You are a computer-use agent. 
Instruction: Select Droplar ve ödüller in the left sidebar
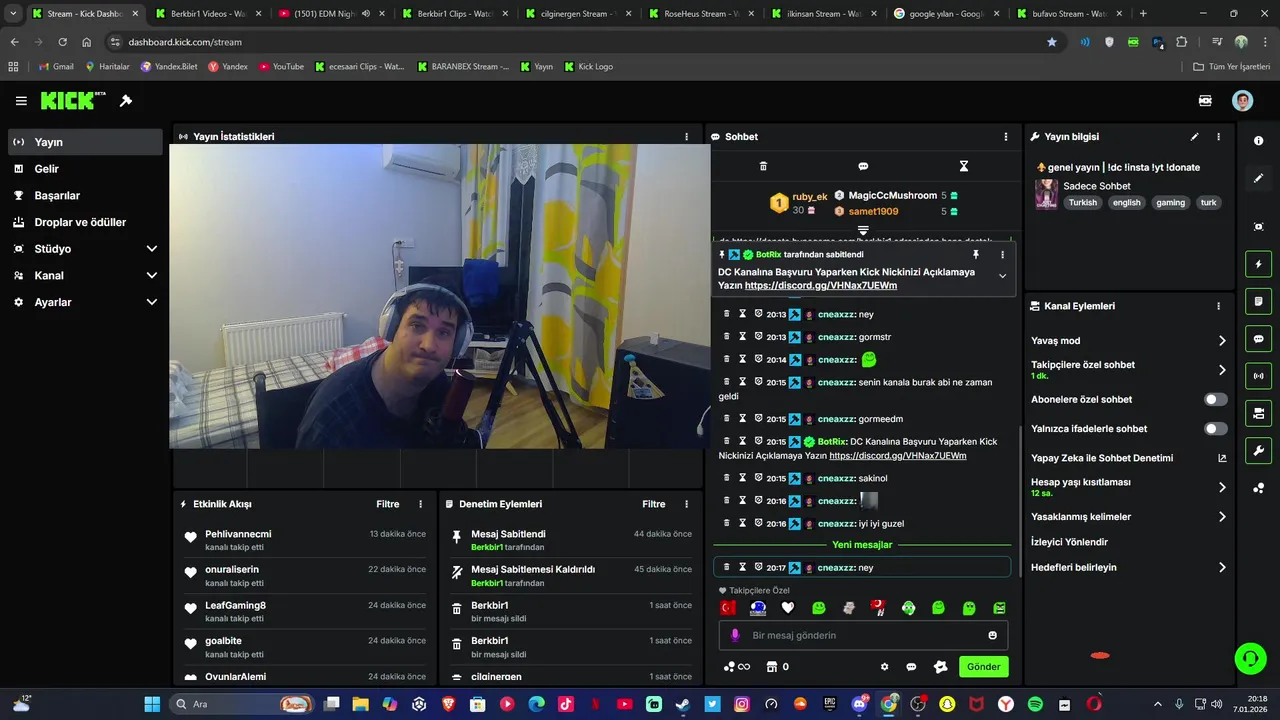pyautogui.click(x=85, y=222)
